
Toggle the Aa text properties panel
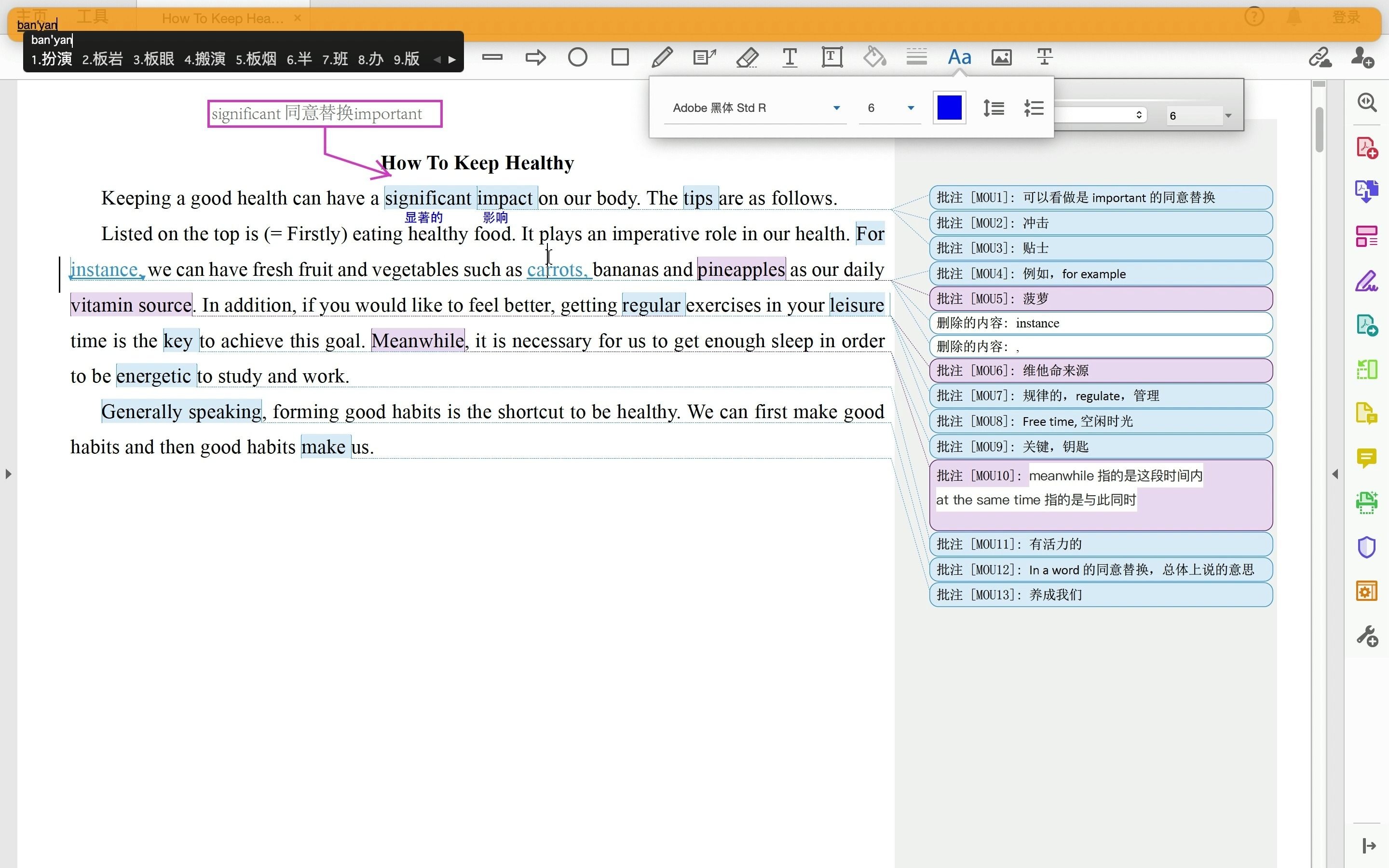coord(959,57)
